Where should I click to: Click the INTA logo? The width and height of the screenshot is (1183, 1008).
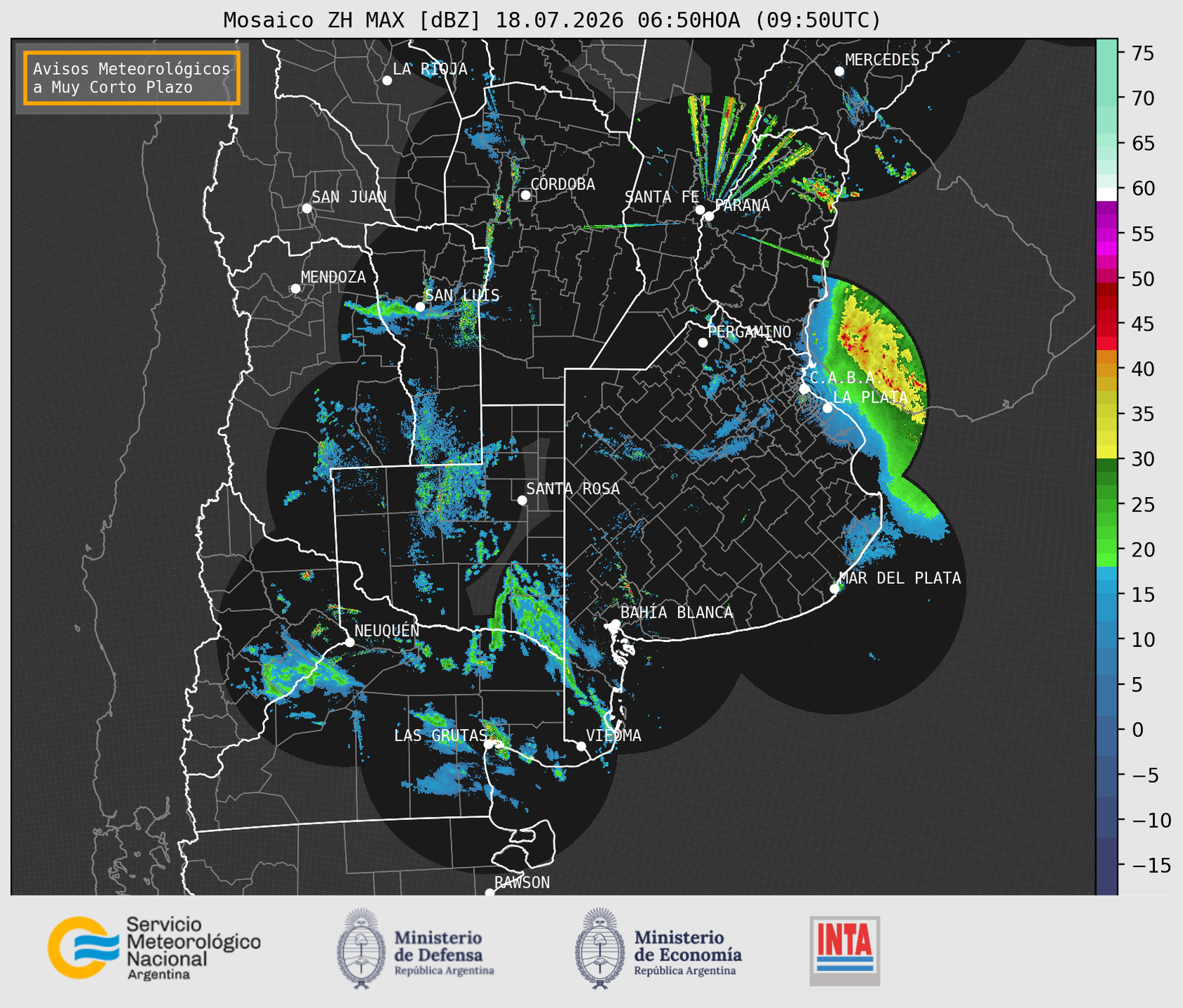[844, 951]
